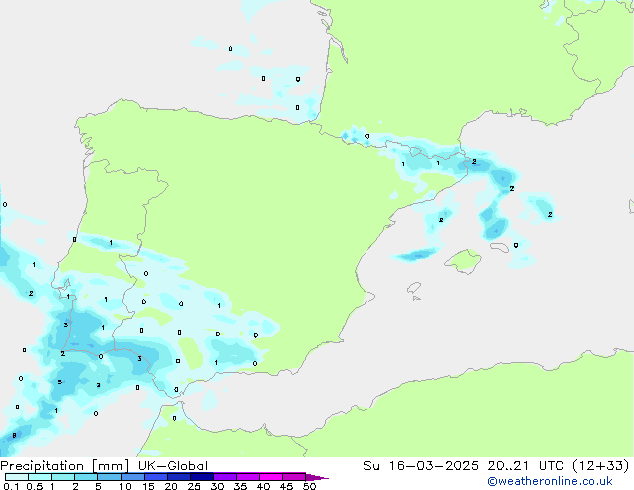Click legend label '15'
634x490 pixels.
point(148,486)
